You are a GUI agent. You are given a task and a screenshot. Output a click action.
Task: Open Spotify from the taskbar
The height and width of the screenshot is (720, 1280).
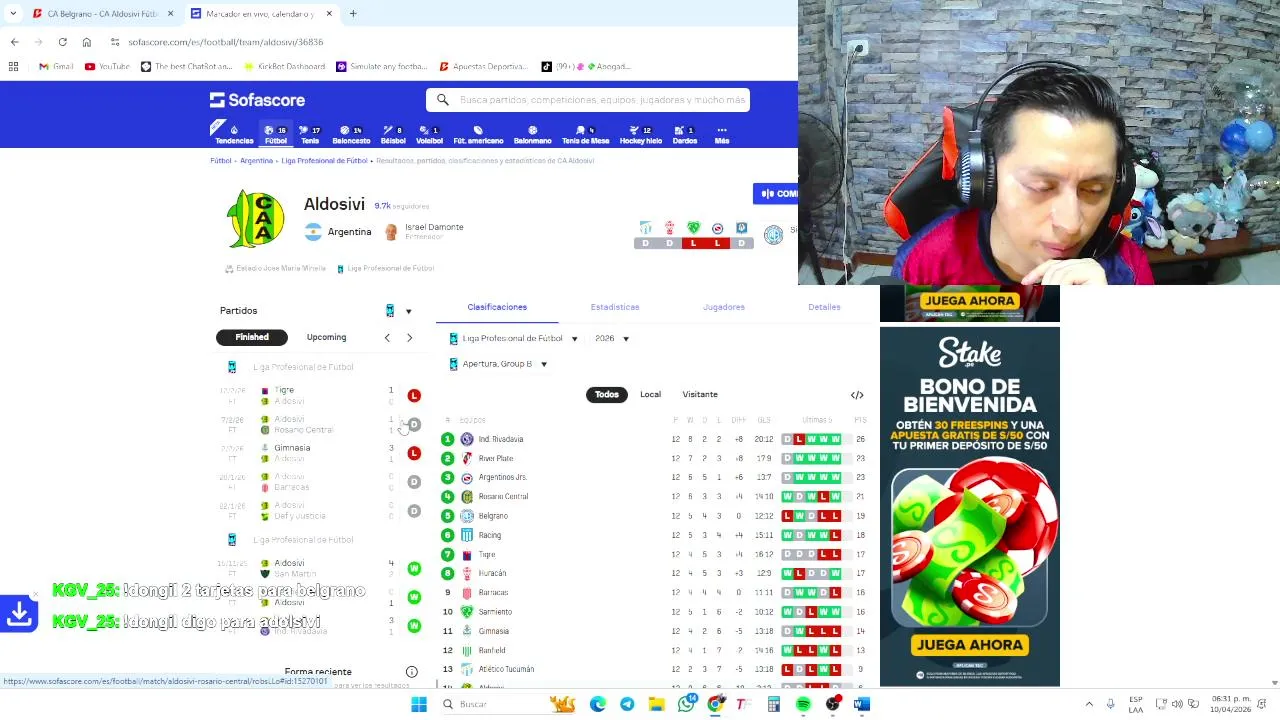click(x=803, y=704)
